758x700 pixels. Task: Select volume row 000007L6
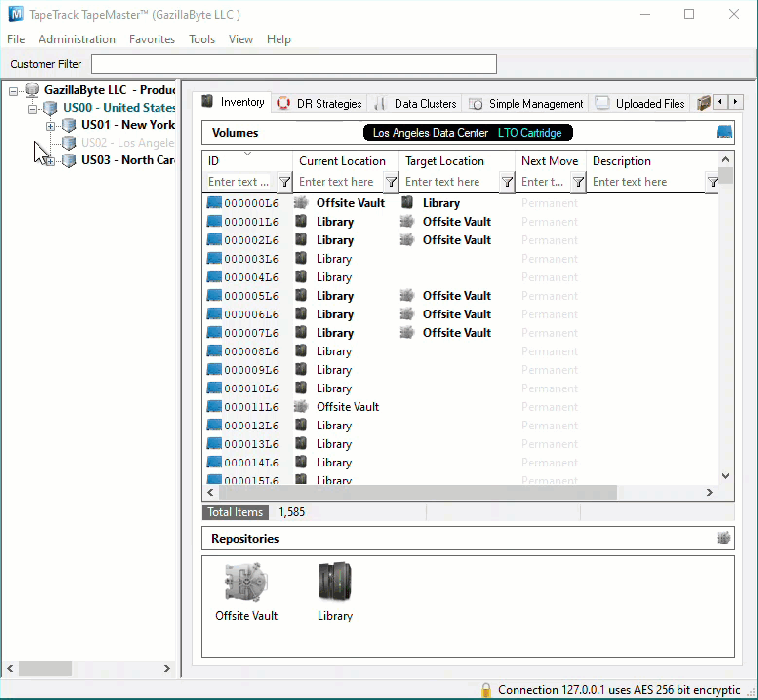(459, 333)
